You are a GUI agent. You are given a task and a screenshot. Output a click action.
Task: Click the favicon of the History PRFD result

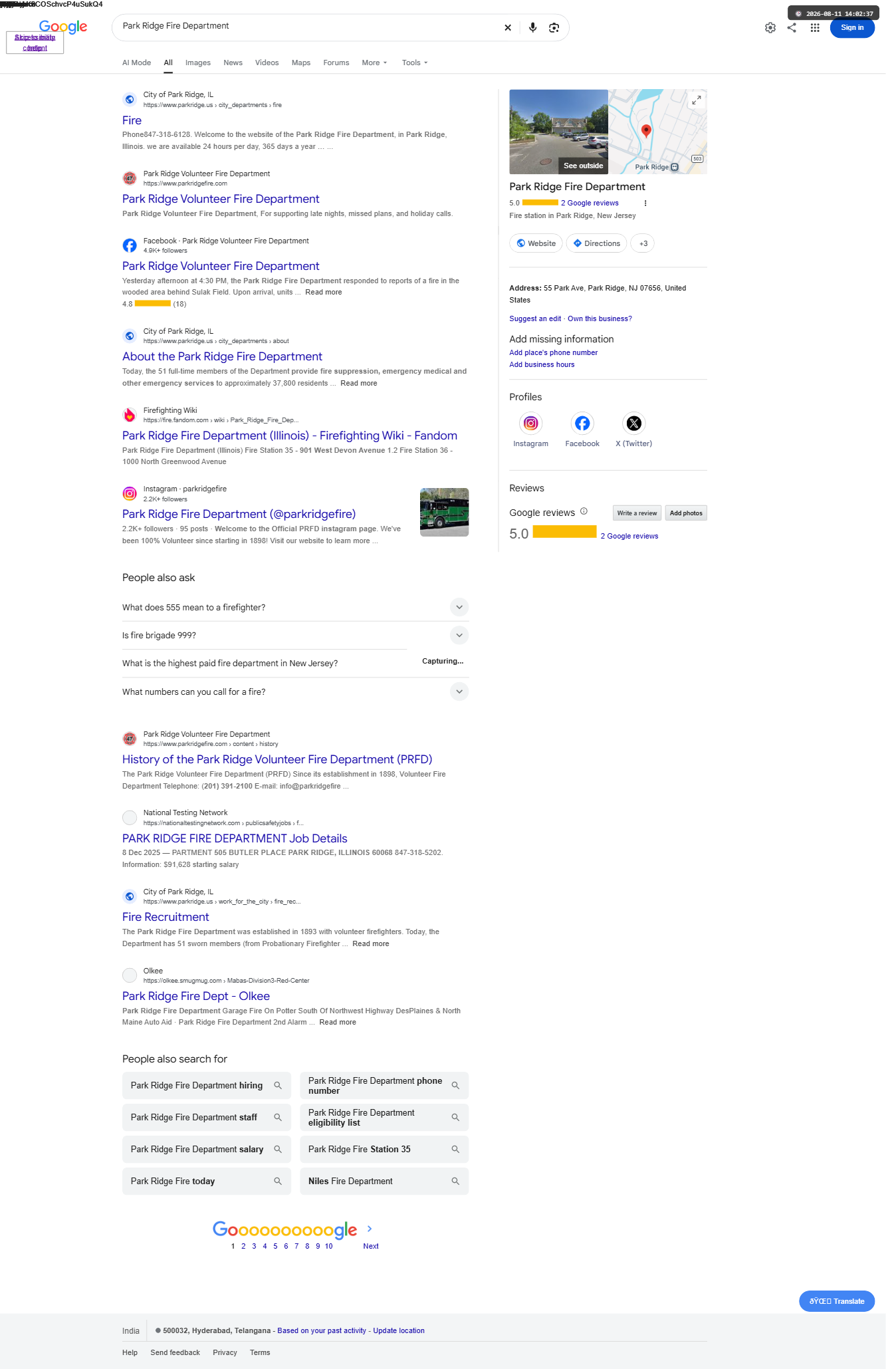[130, 739]
